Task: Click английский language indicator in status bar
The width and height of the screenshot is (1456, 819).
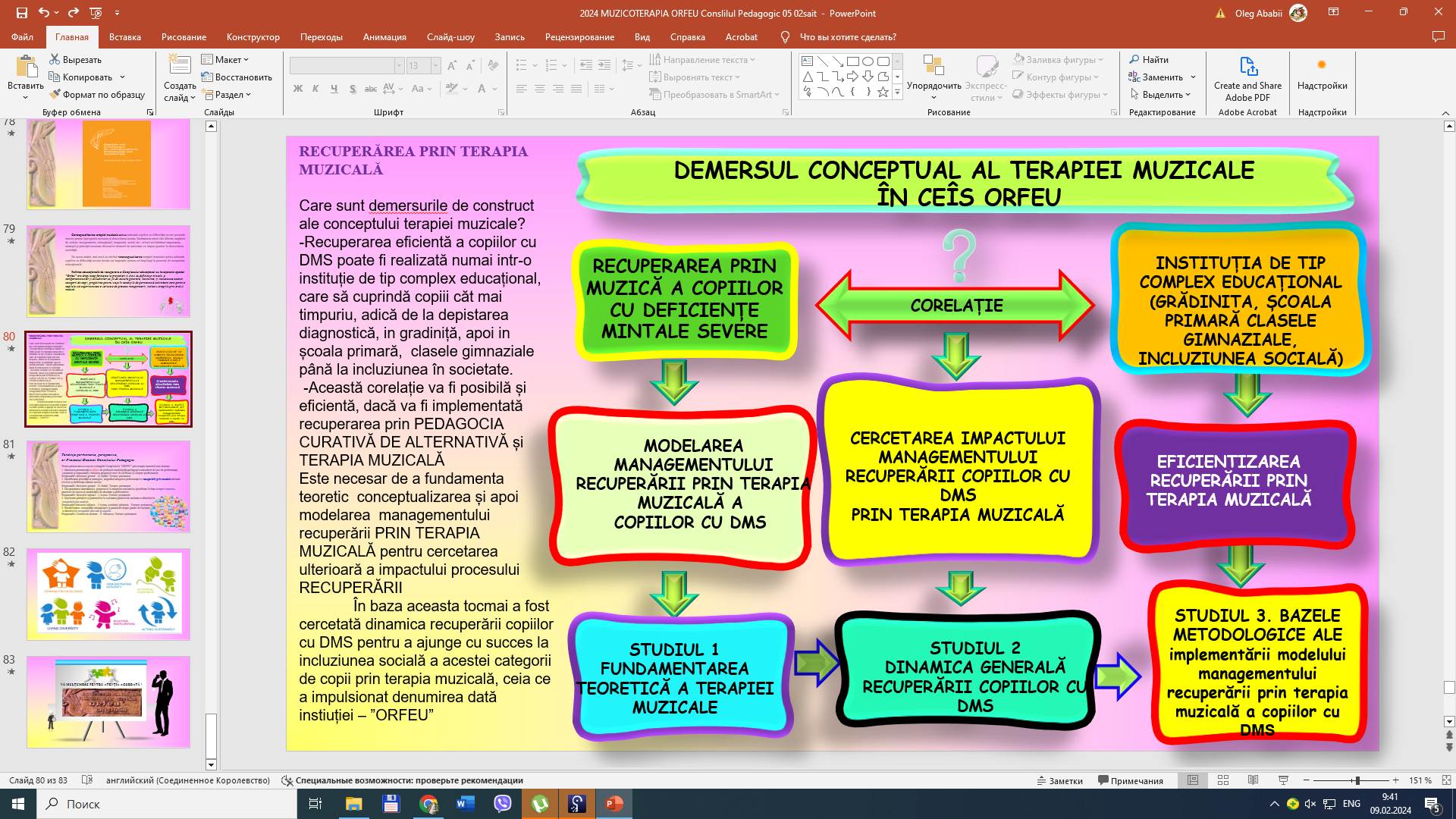Action: (188, 780)
